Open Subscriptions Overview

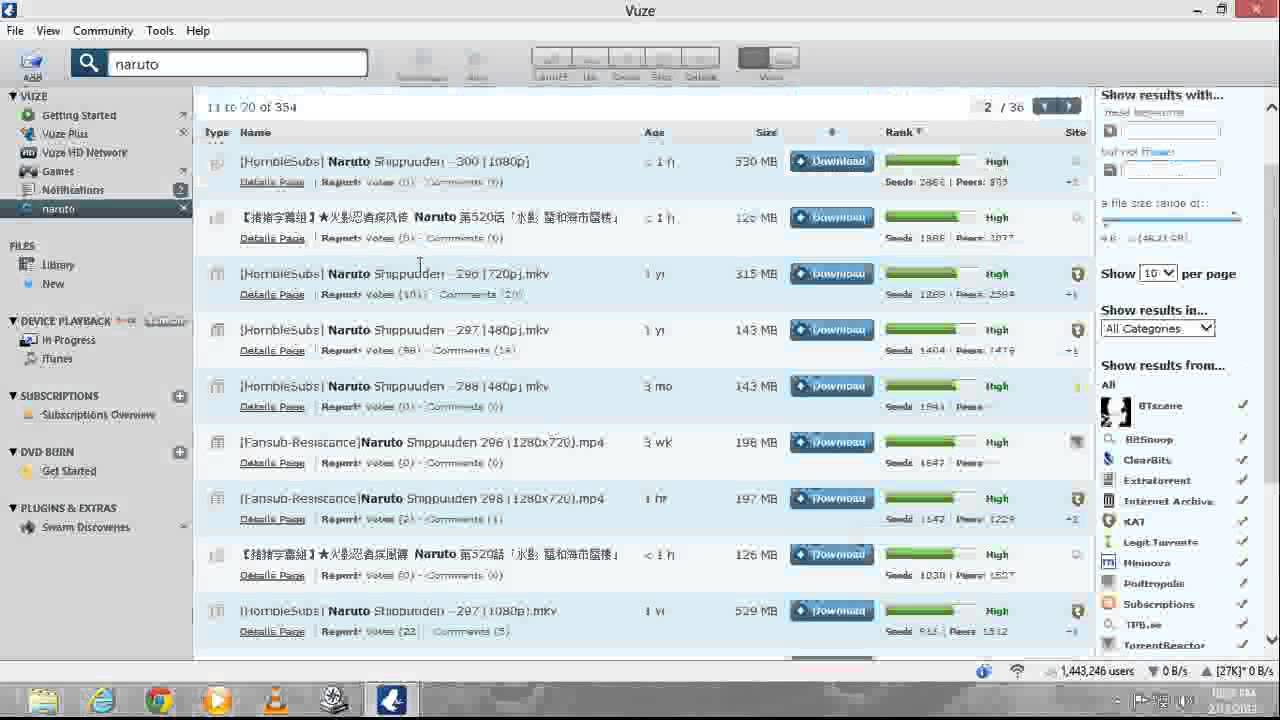99,415
